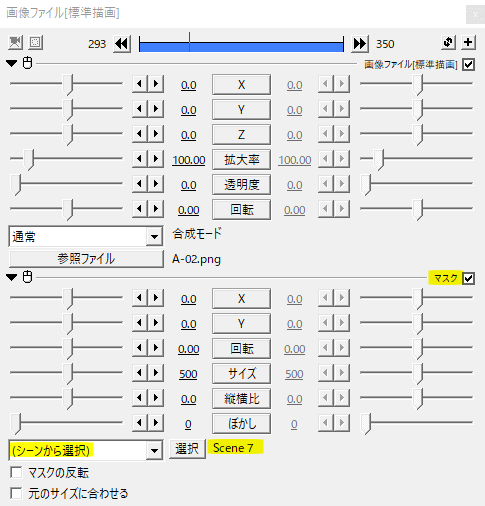Click the camera control icon at top left
Viewport: 485px width, 506px height.
pyautogui.click(x=15, y=43)
